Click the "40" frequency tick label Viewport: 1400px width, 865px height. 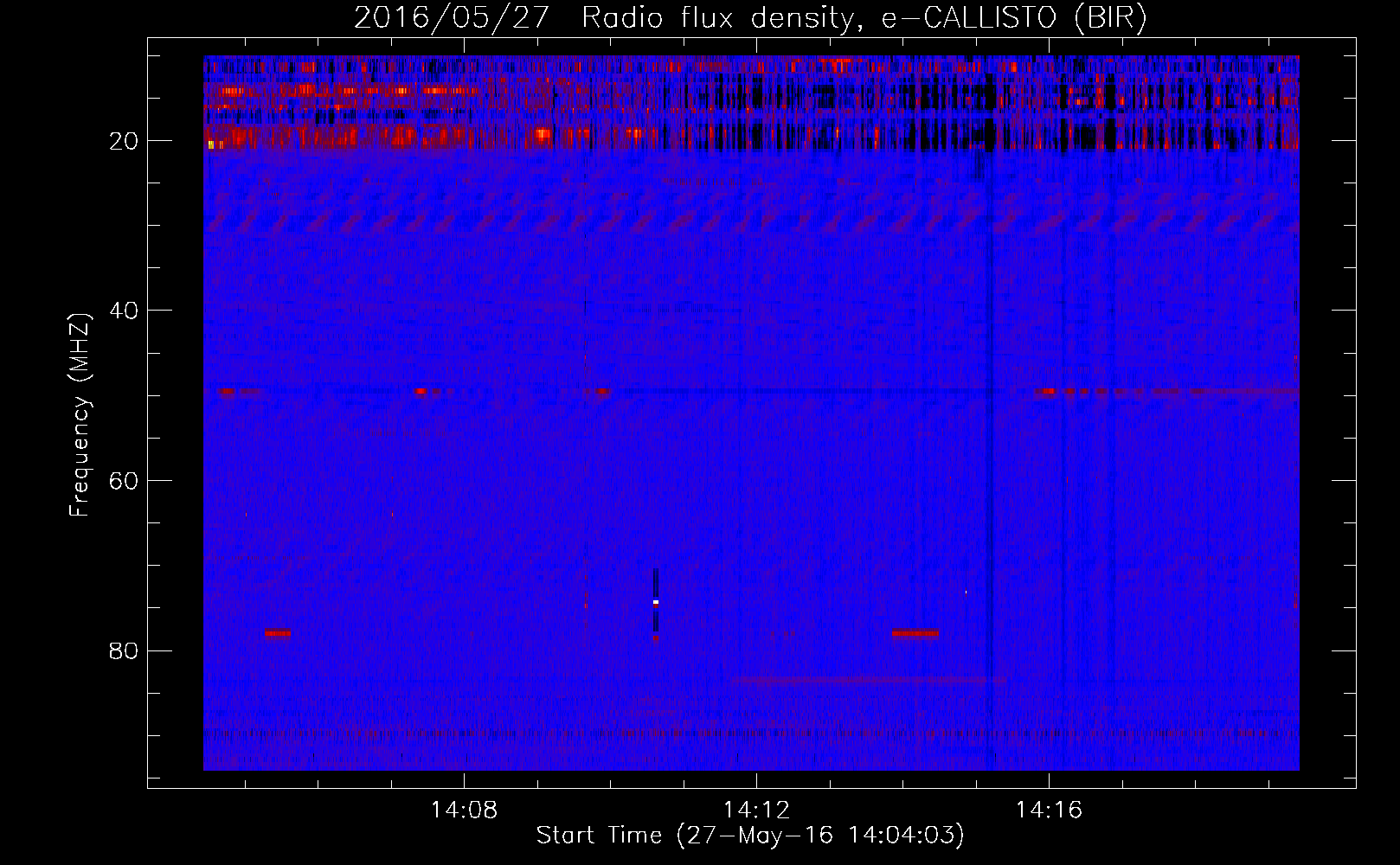pyautogui.click(x=124, y=311)
